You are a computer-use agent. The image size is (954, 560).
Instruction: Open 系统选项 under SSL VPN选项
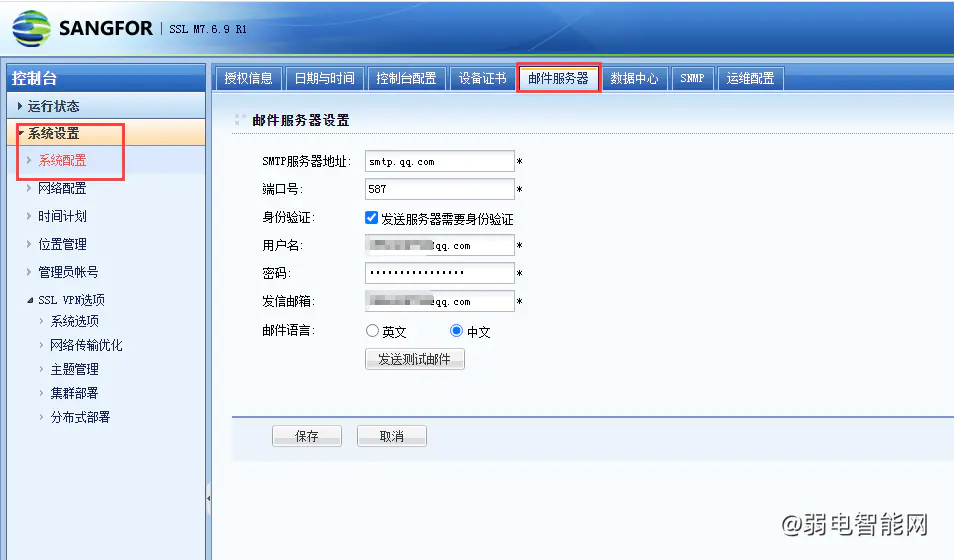point(74,321)
